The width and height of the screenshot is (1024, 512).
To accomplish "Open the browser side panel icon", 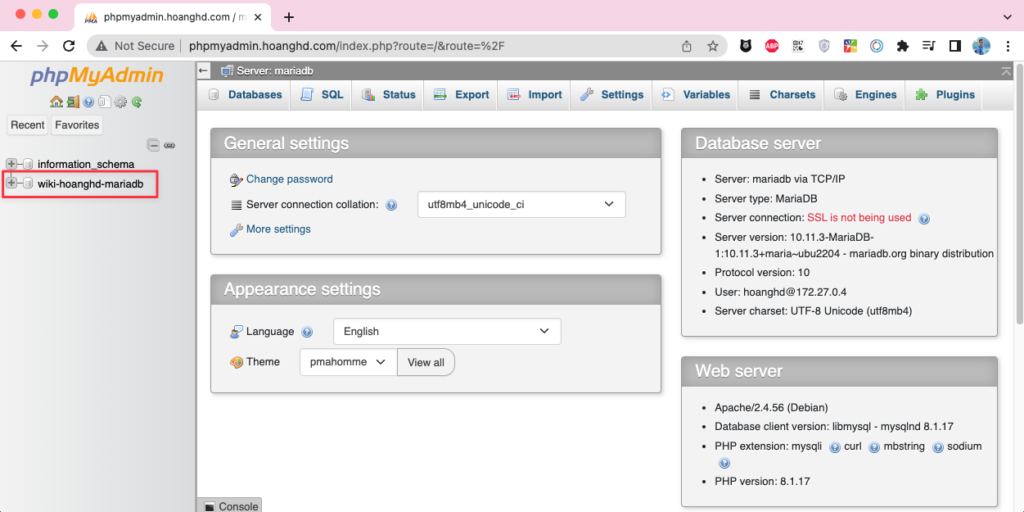I will pos(955,46).
